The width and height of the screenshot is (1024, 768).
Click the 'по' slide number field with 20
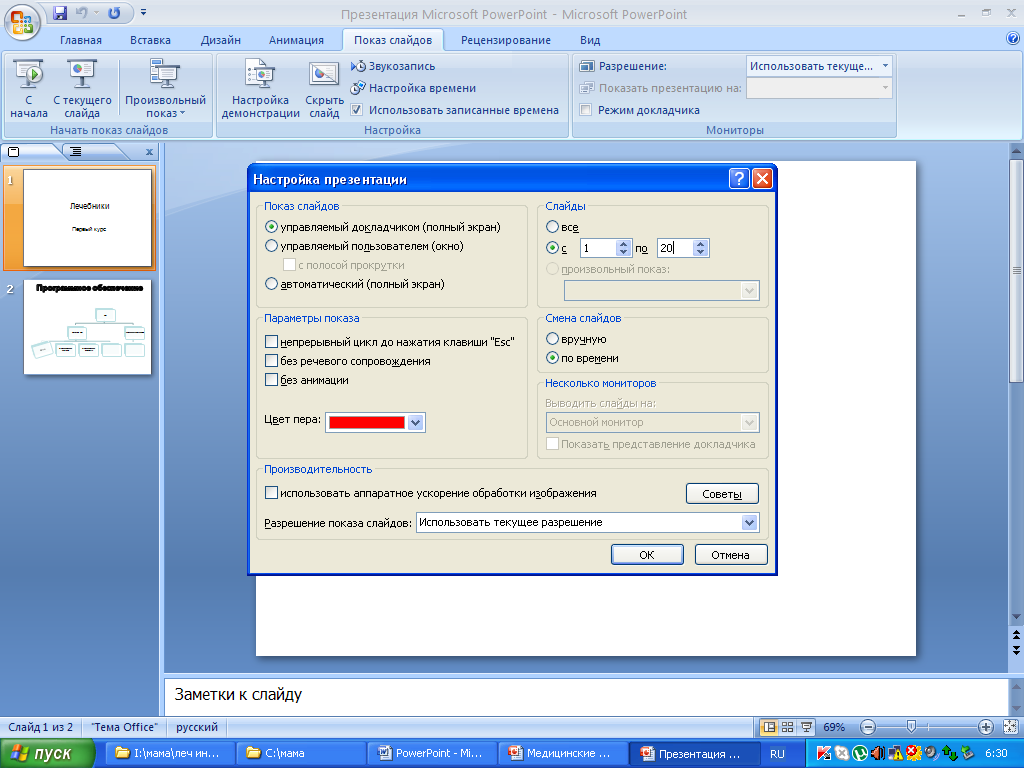pyautogui.click(x=675, y=248)
